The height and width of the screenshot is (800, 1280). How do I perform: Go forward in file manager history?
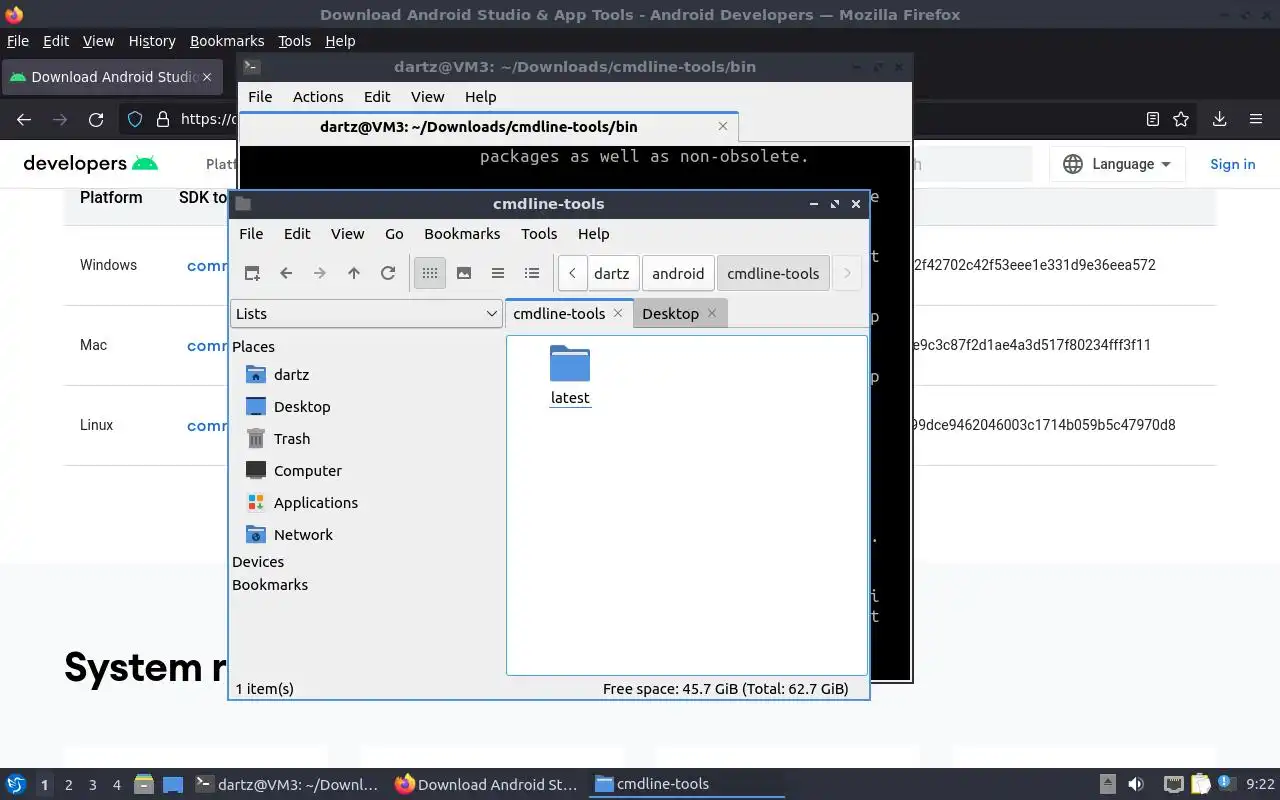tap(320, 273)
